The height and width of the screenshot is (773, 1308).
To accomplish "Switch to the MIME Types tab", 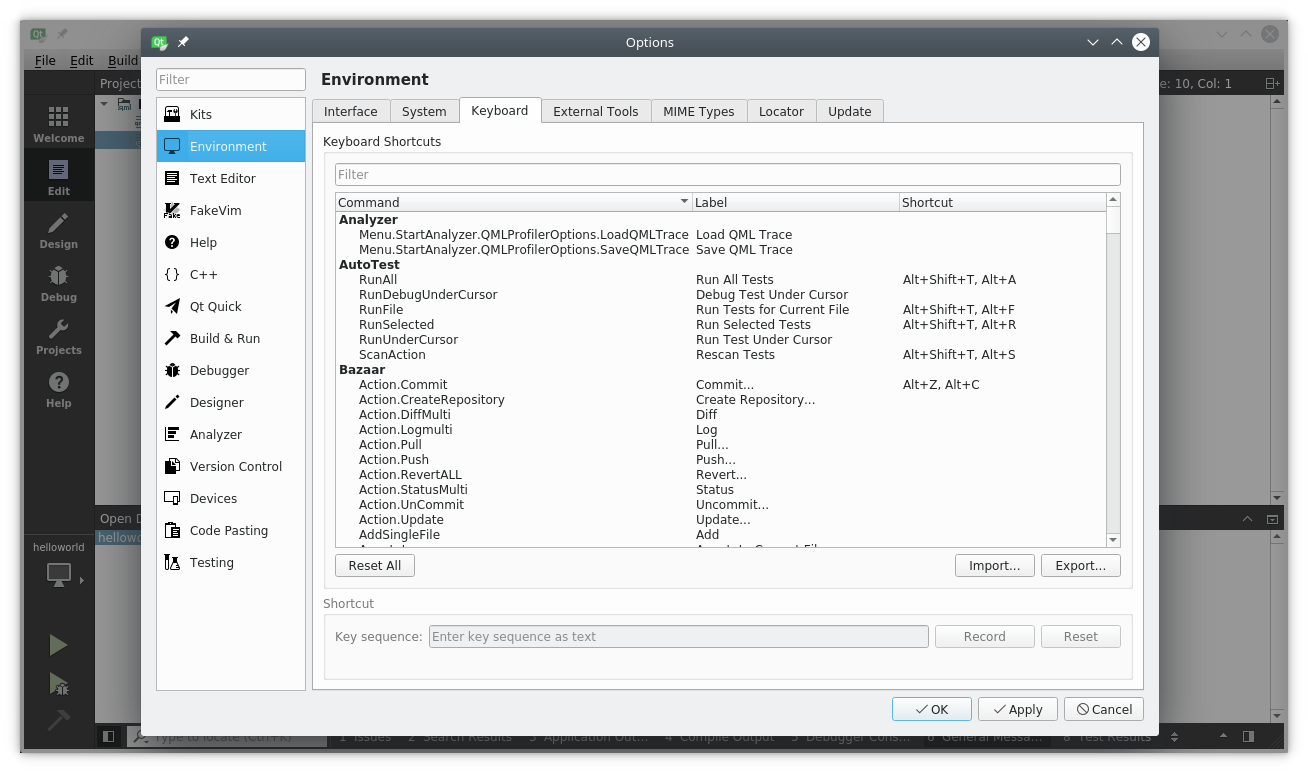I will click(698, 111).
